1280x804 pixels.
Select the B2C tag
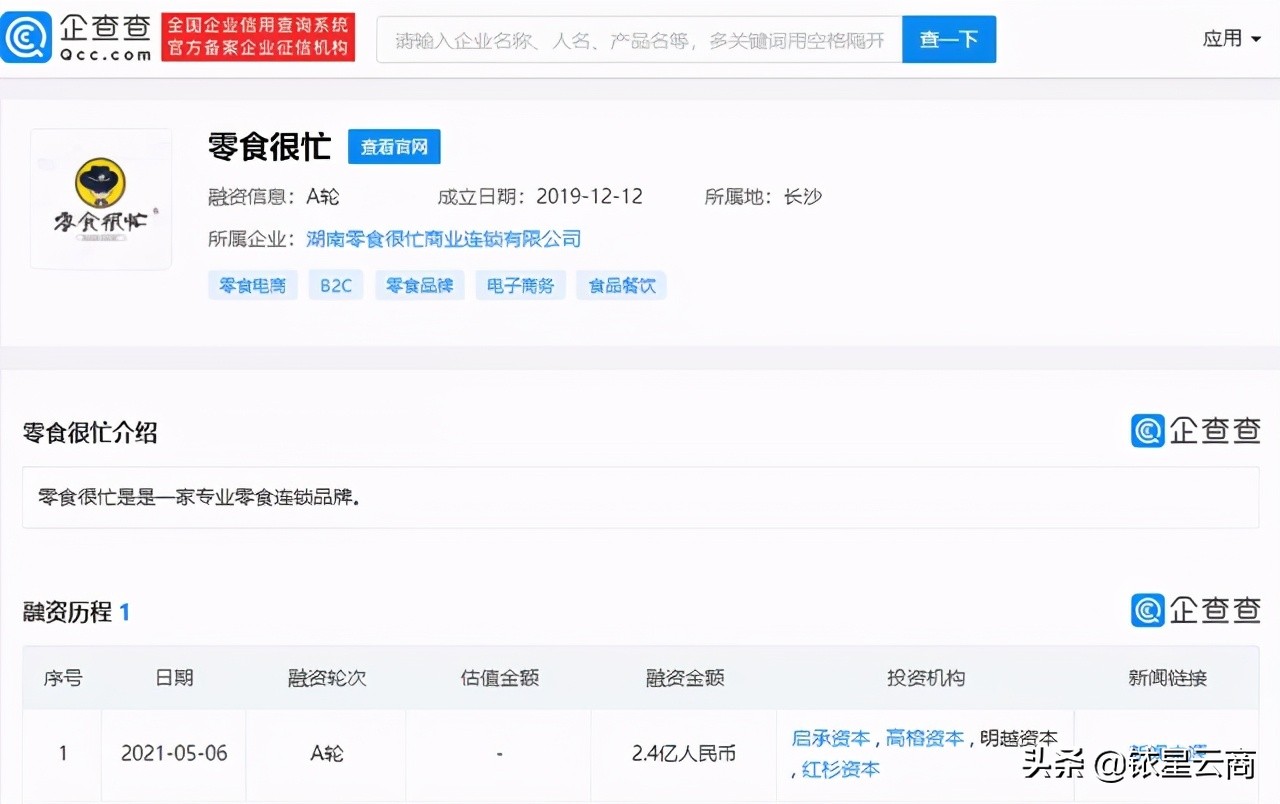click(x=335, y=285)
